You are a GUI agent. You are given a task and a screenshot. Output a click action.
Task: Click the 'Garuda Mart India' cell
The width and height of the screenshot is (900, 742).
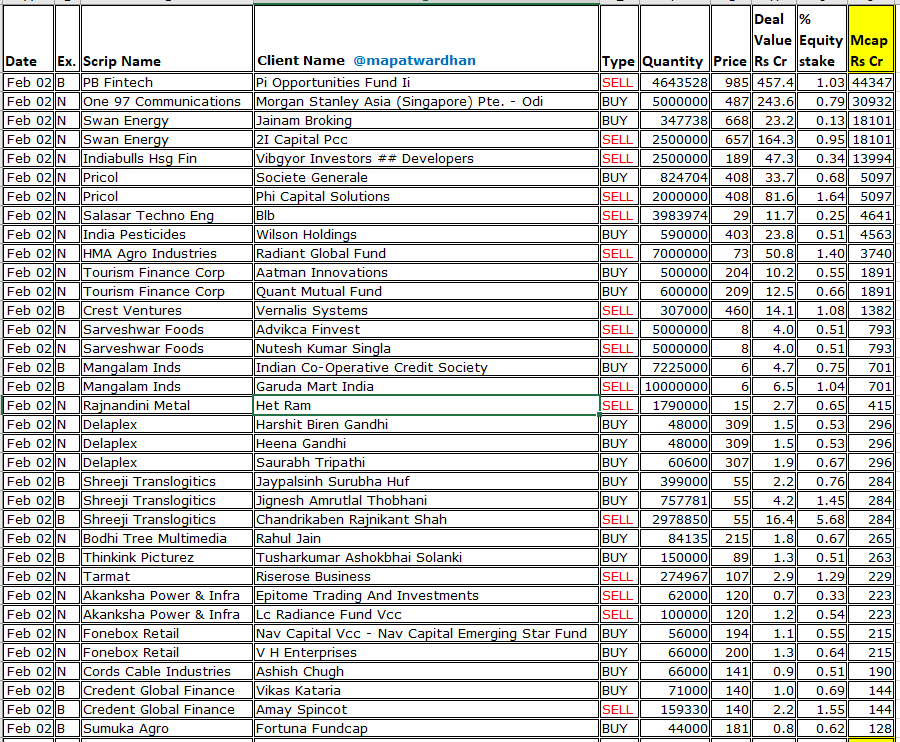pyautogui.click(x=426, y=386)
